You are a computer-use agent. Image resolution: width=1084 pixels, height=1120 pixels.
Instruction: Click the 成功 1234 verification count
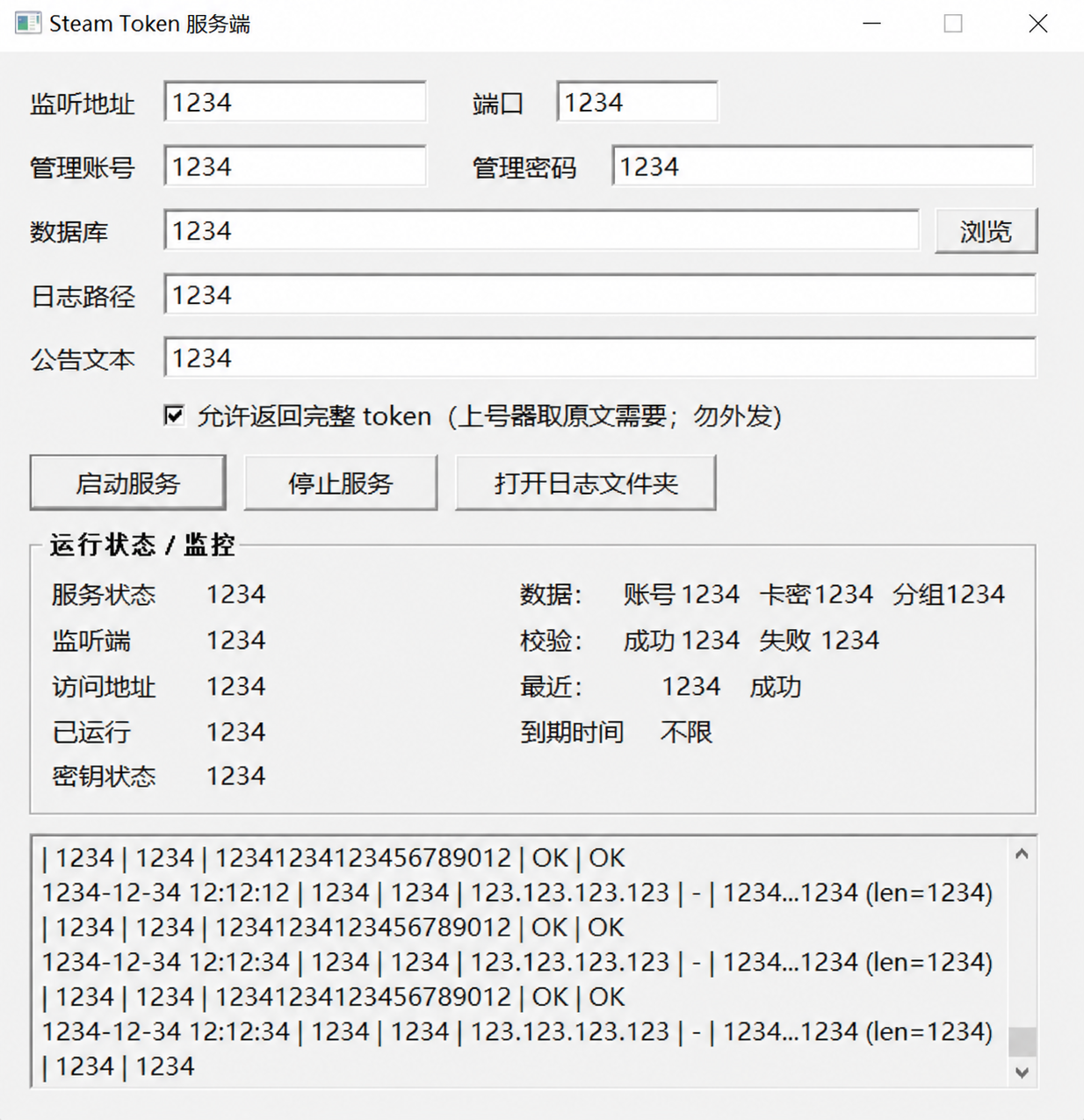[x=682, y=640]
